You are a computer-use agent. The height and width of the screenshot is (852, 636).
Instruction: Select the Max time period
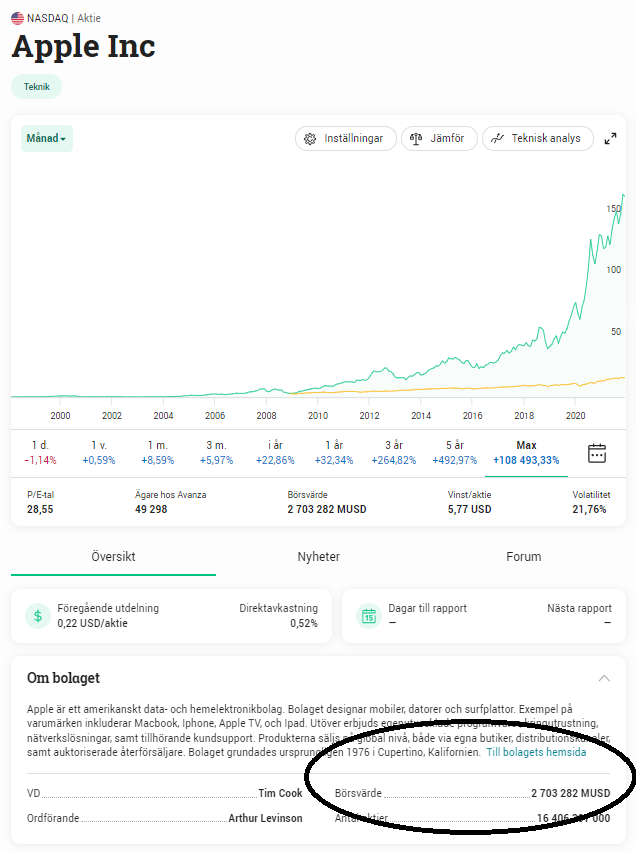click(x=526, y=452)
